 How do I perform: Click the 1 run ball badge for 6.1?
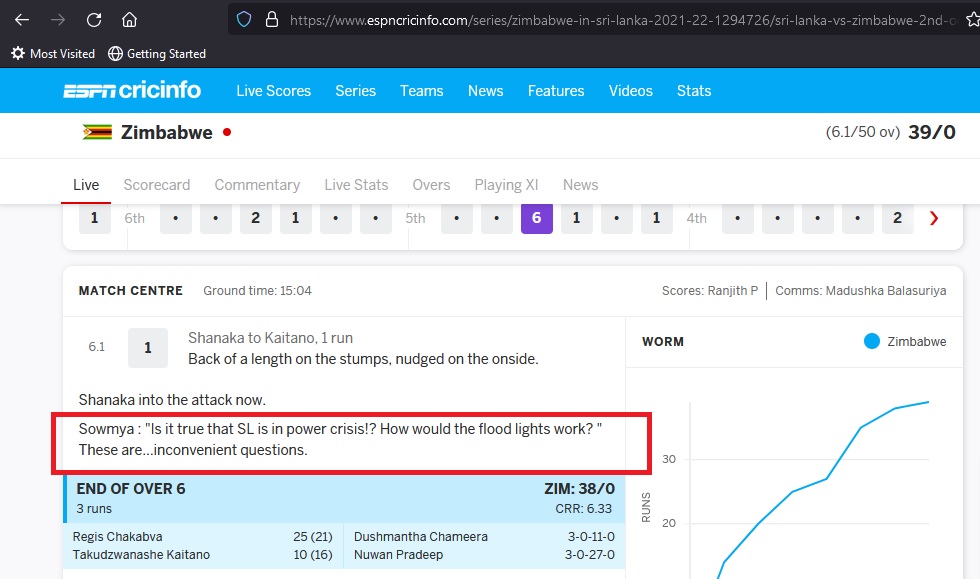click(x=148, y=348)
